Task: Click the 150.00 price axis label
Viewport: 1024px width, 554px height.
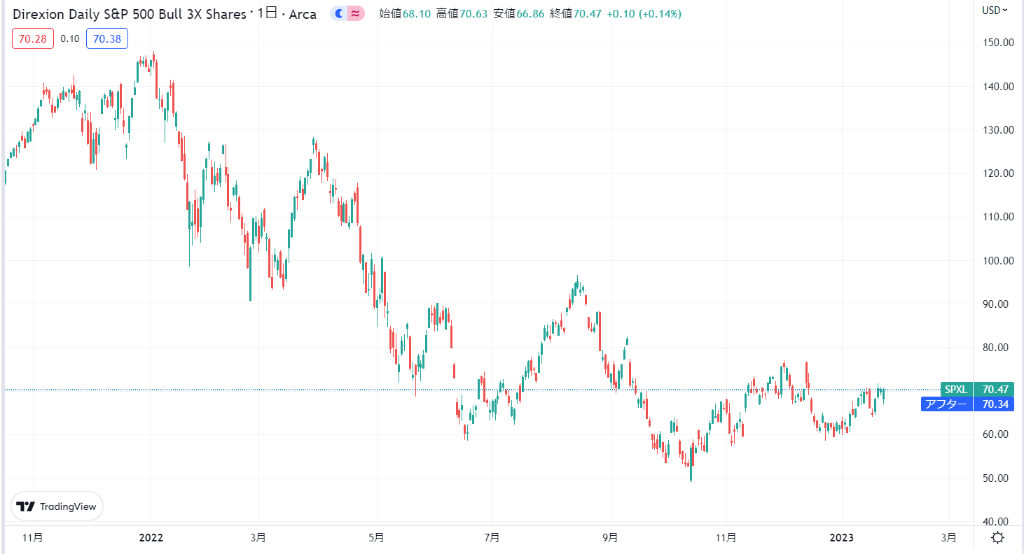Action: (998, 42)
